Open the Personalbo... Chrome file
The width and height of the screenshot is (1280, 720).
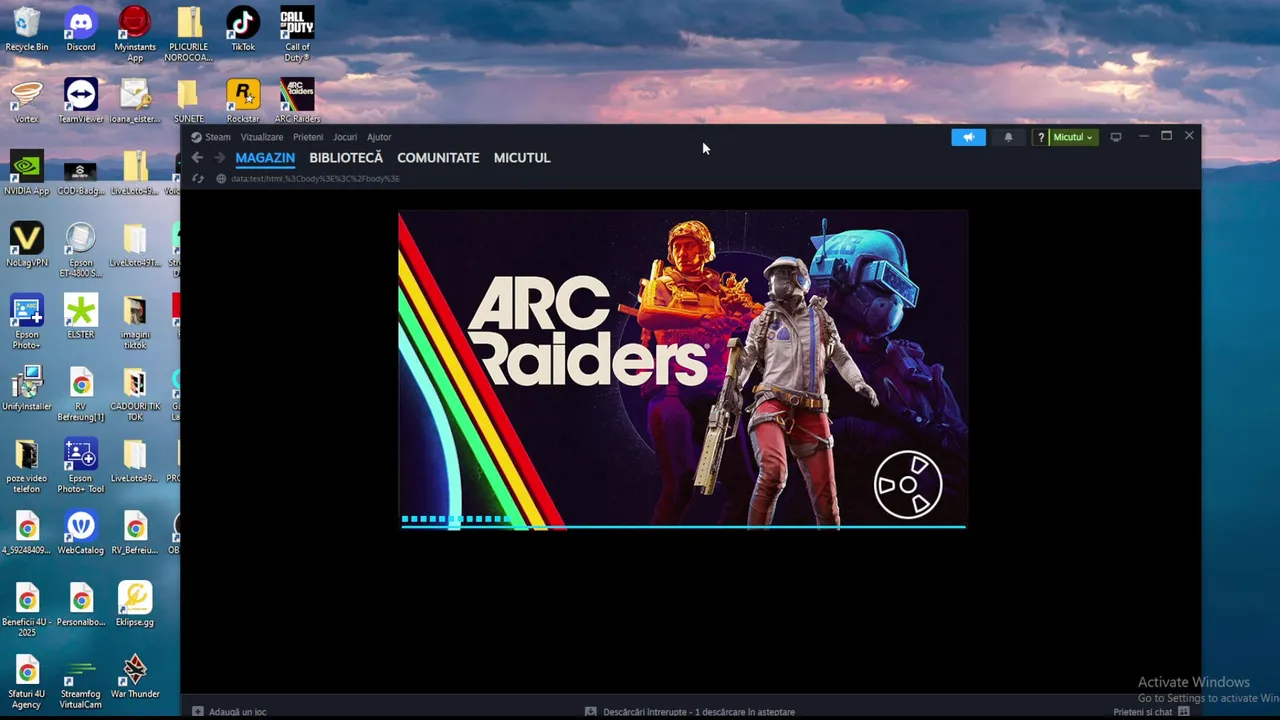[81, 606]
